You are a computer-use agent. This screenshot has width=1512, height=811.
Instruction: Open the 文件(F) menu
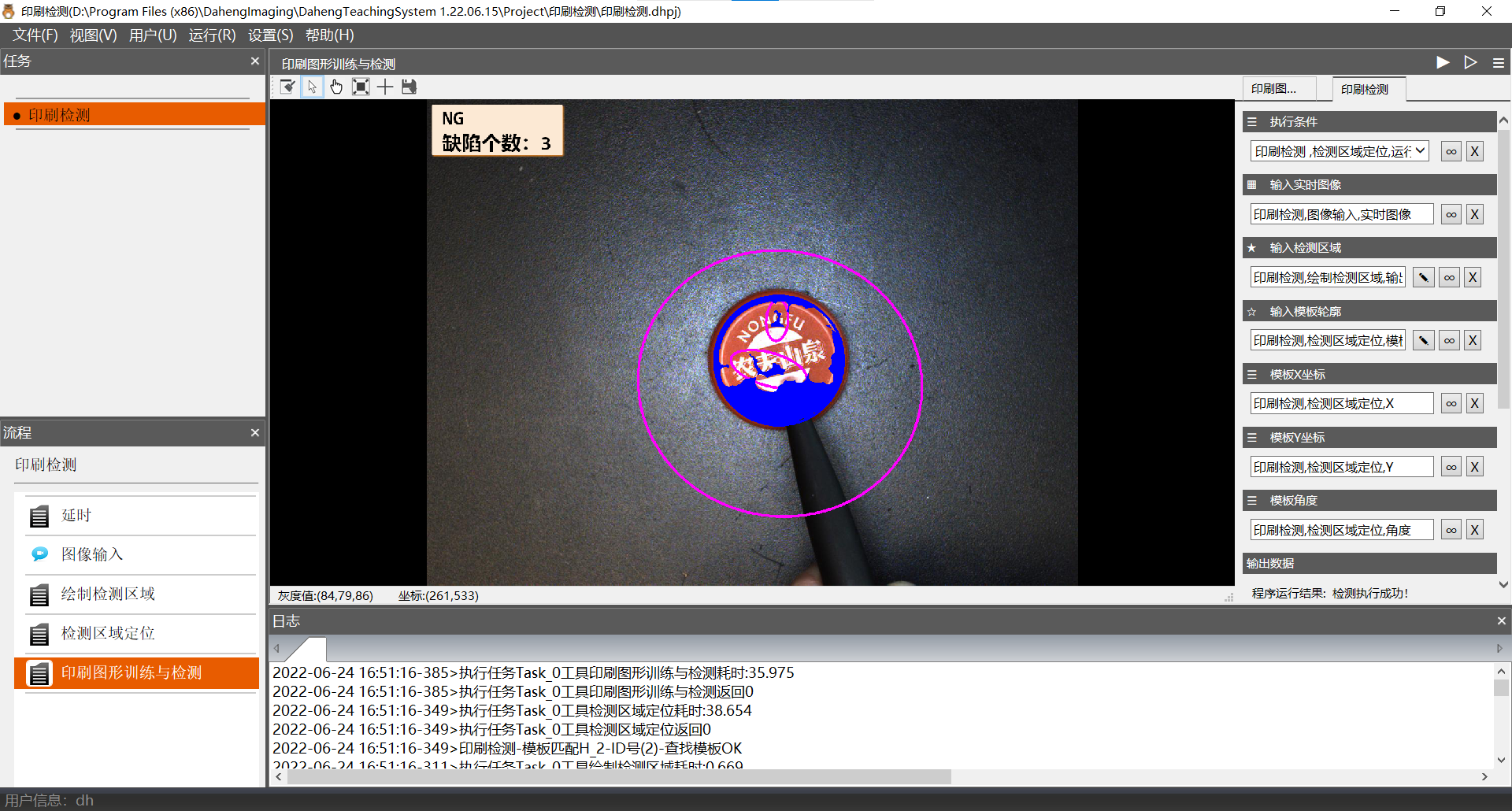point(35,35)
